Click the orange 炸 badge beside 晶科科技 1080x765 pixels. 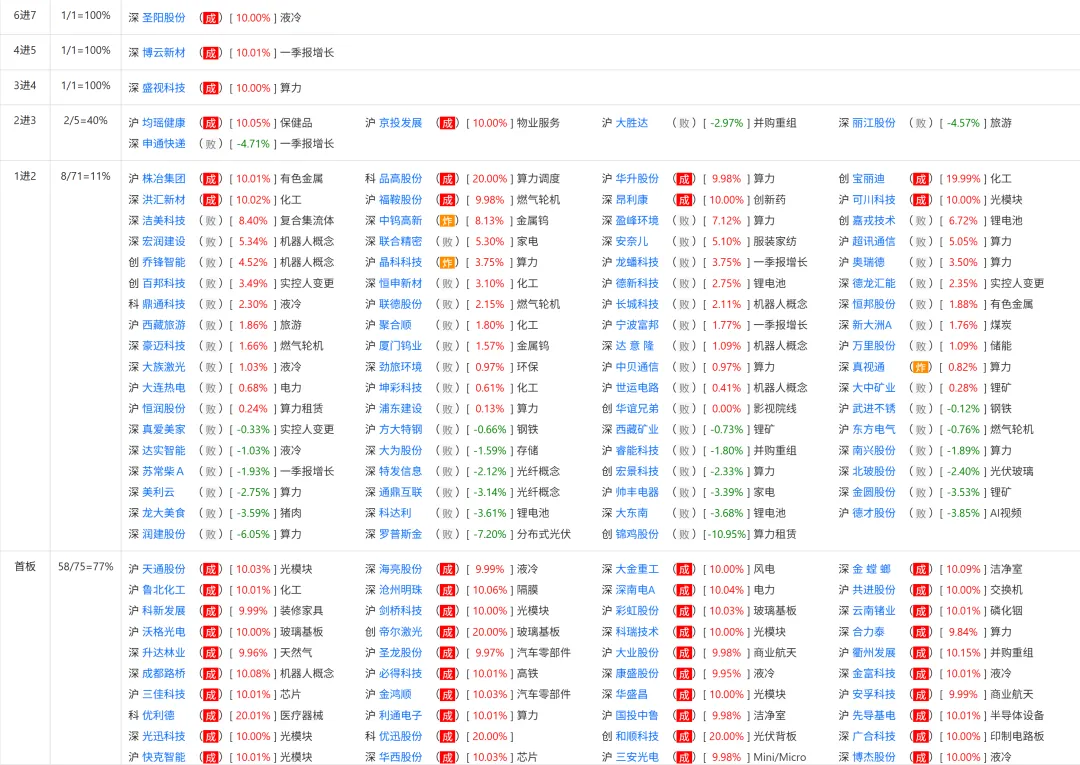click(x=448, y=262)
